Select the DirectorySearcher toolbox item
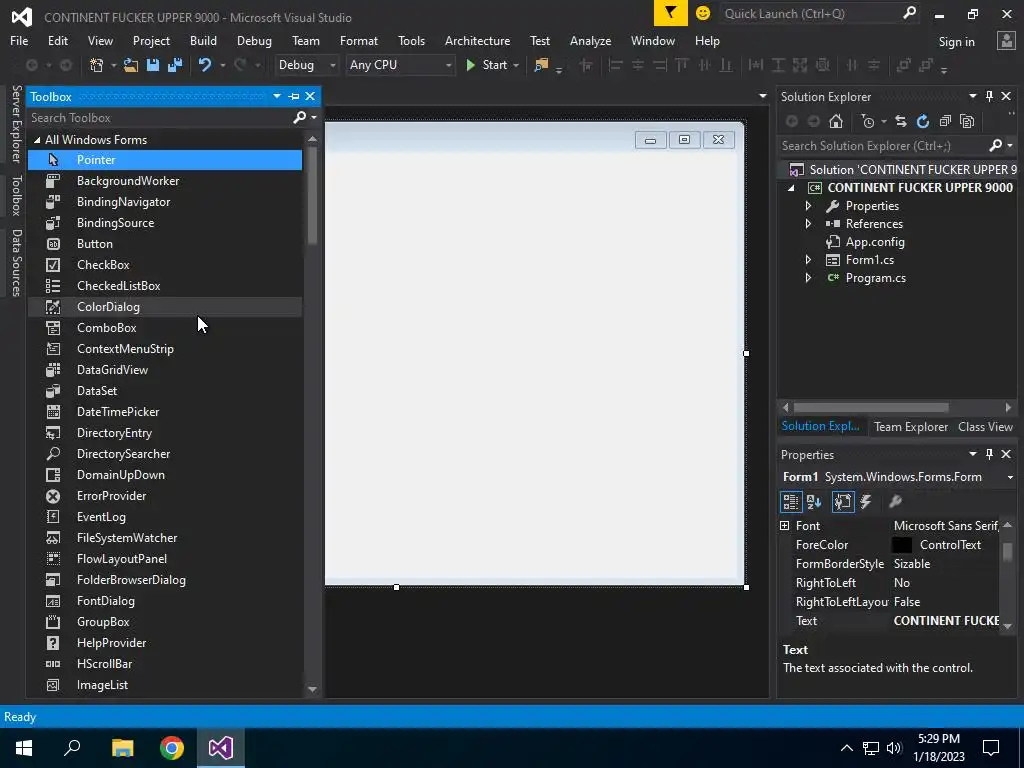Viewport: 1024px width, 768px height. point(165,454)
